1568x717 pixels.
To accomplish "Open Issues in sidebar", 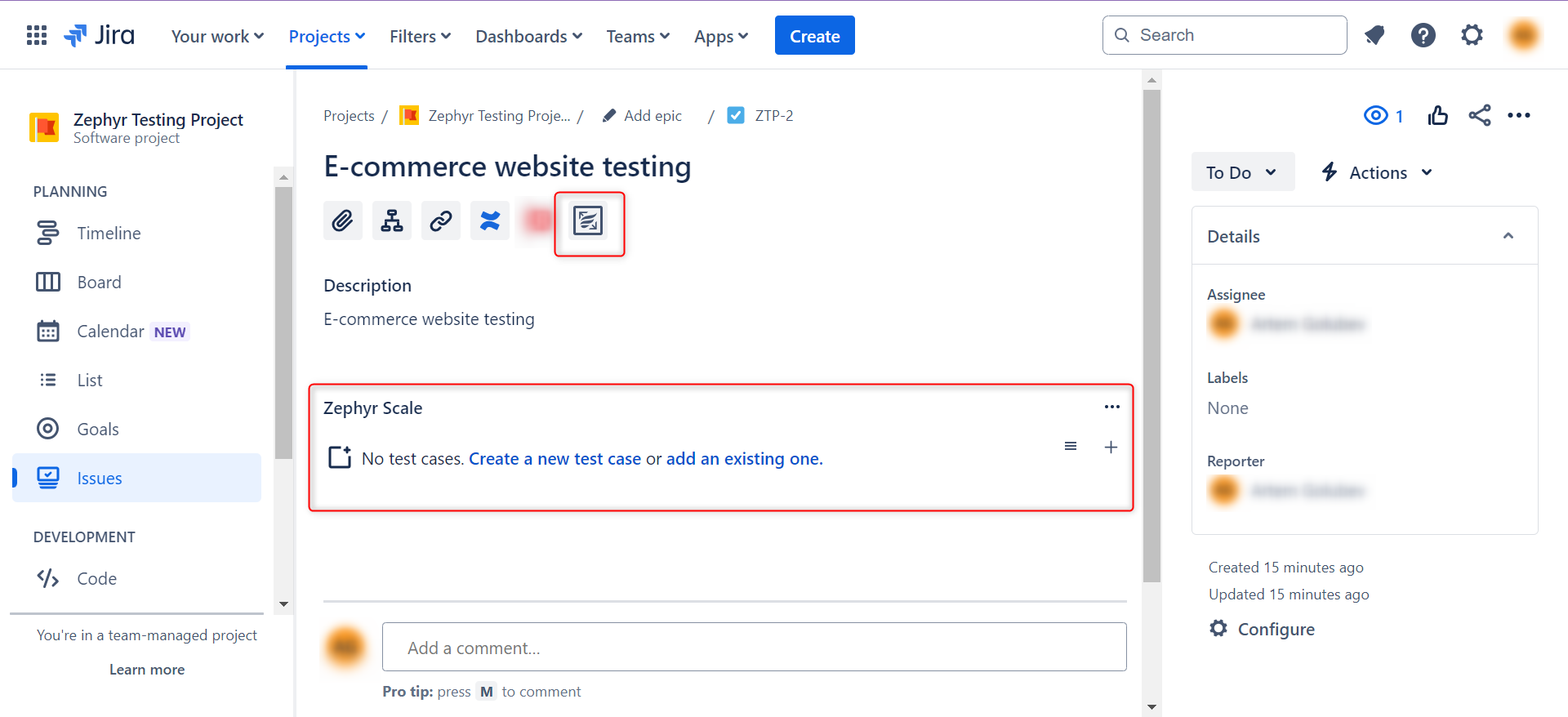I will pyautogui.click(x=137, y=478).
